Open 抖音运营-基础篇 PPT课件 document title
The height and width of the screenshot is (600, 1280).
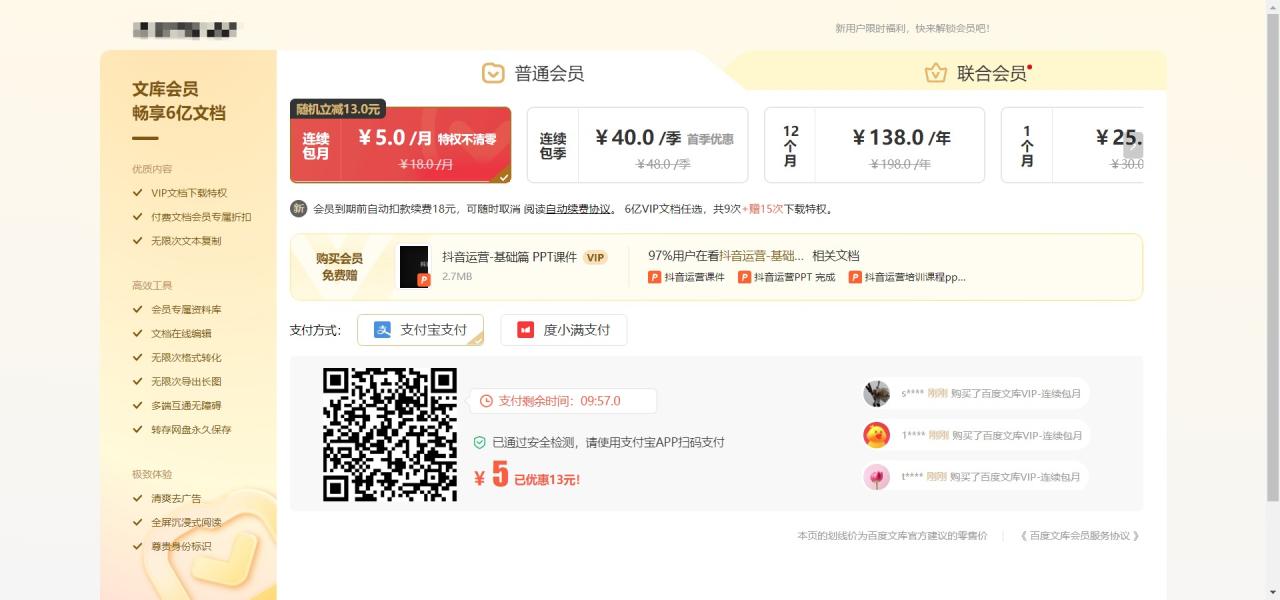click(x=510, y=257)
